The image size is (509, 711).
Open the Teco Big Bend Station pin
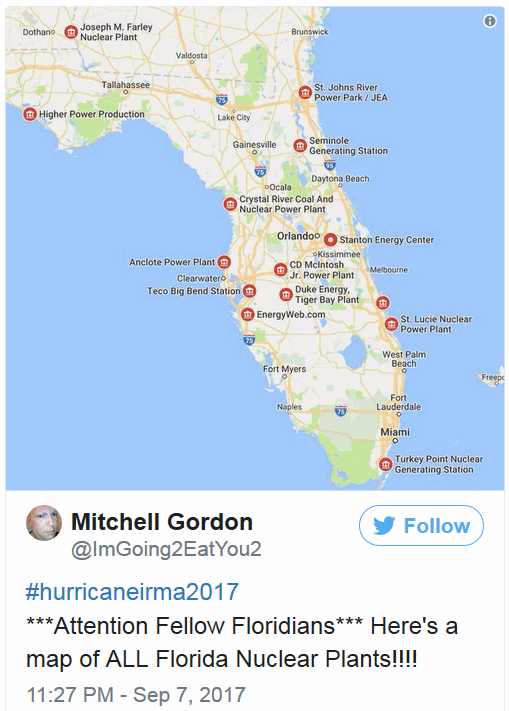click(x=249, y=291)
